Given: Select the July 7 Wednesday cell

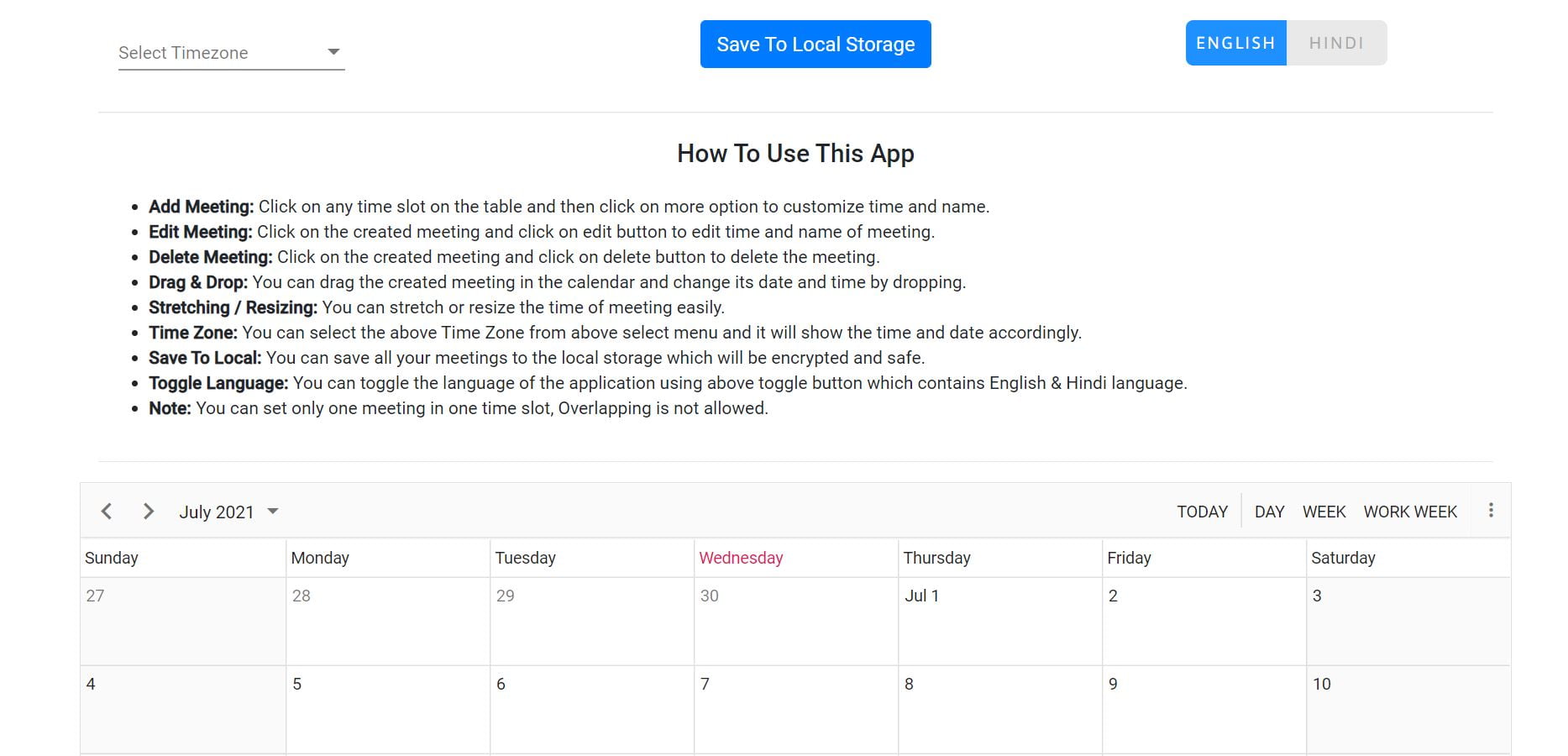Looking at the screenshot, I should [795, 712].
